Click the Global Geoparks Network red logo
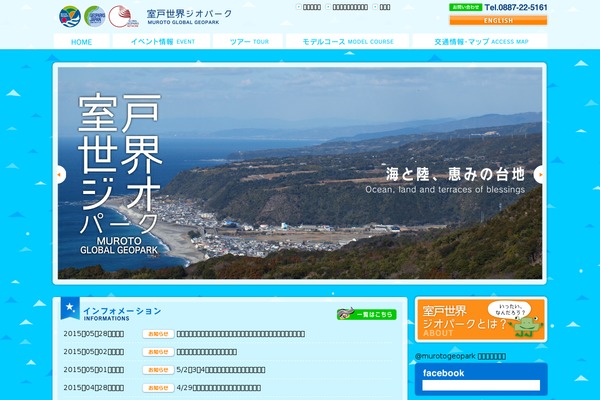 pos(123,17)
